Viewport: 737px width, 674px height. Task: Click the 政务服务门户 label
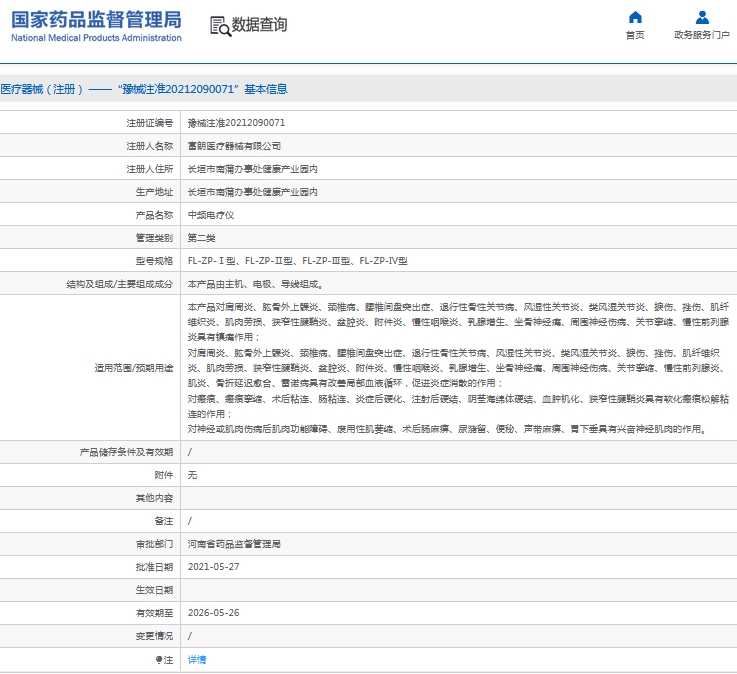pos(702,35)
